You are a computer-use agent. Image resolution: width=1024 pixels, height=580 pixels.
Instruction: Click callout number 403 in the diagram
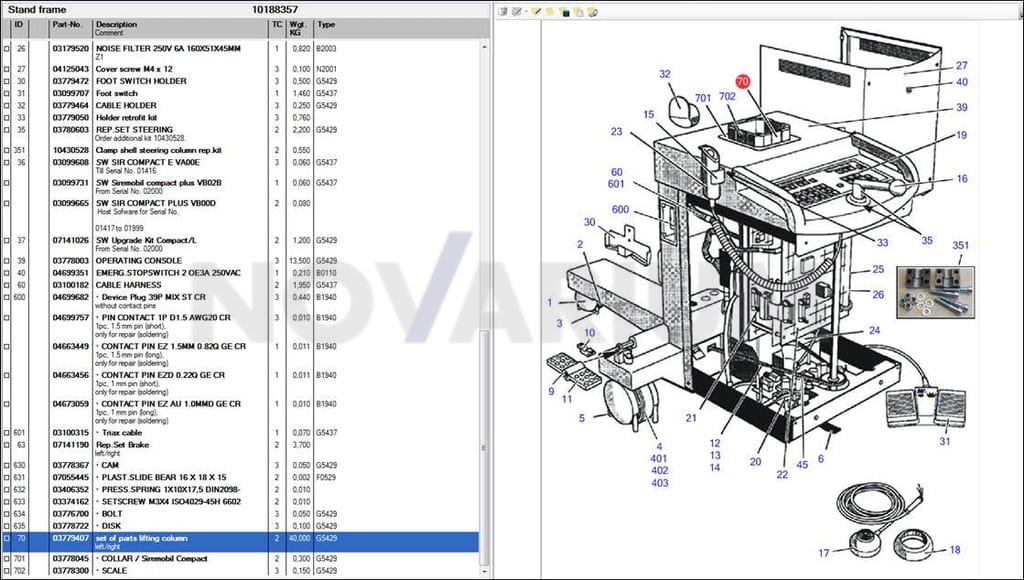coord(660,483)
